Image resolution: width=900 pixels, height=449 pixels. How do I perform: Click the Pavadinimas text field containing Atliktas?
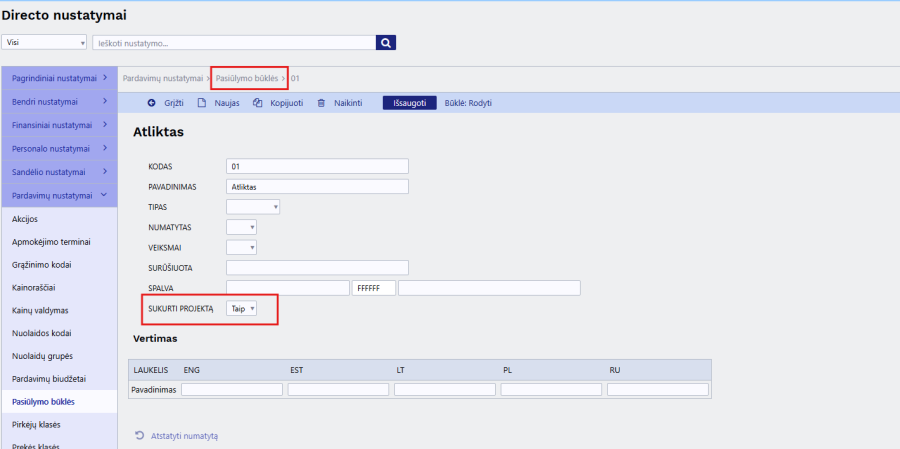(x=317, y=186)
